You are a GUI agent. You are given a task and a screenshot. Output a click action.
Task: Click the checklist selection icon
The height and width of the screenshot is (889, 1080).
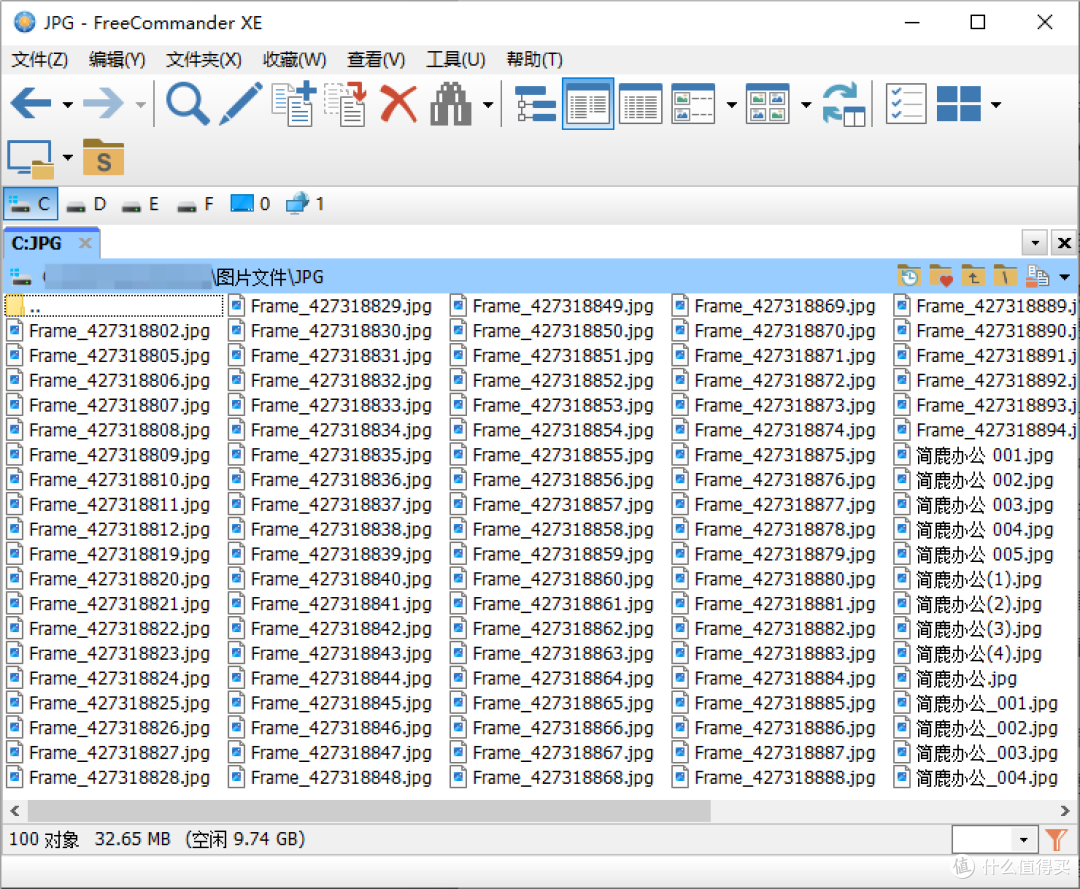[906, 104]
